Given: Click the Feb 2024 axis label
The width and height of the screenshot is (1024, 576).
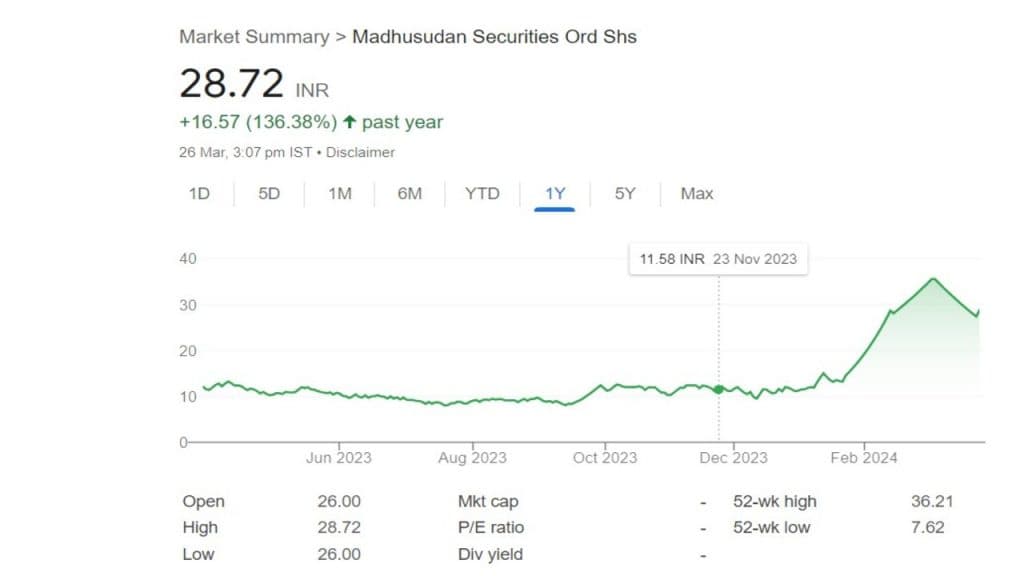Looking at the screenshot, I should [x=864, y=458].
